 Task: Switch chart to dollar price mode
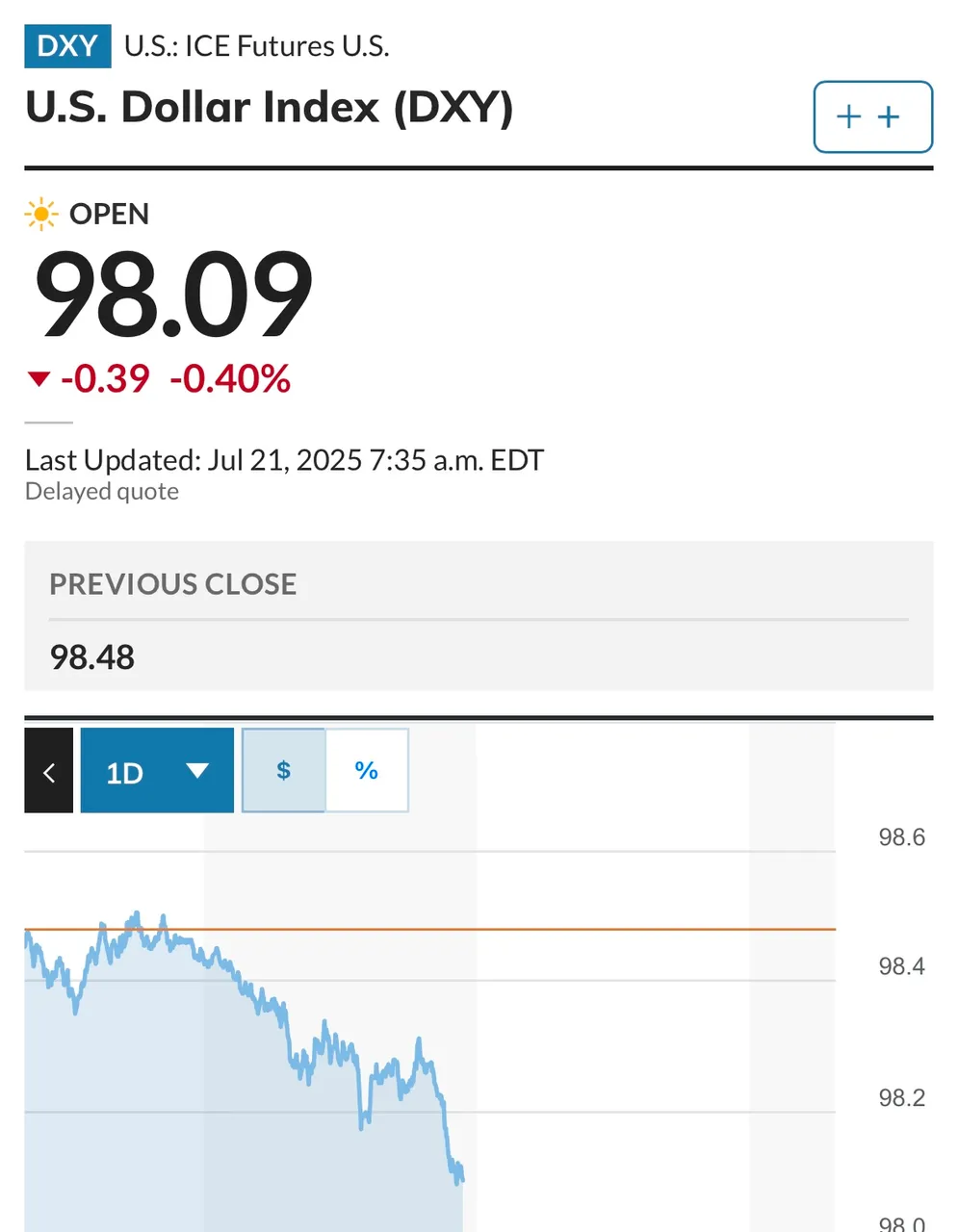click(284, 770)
